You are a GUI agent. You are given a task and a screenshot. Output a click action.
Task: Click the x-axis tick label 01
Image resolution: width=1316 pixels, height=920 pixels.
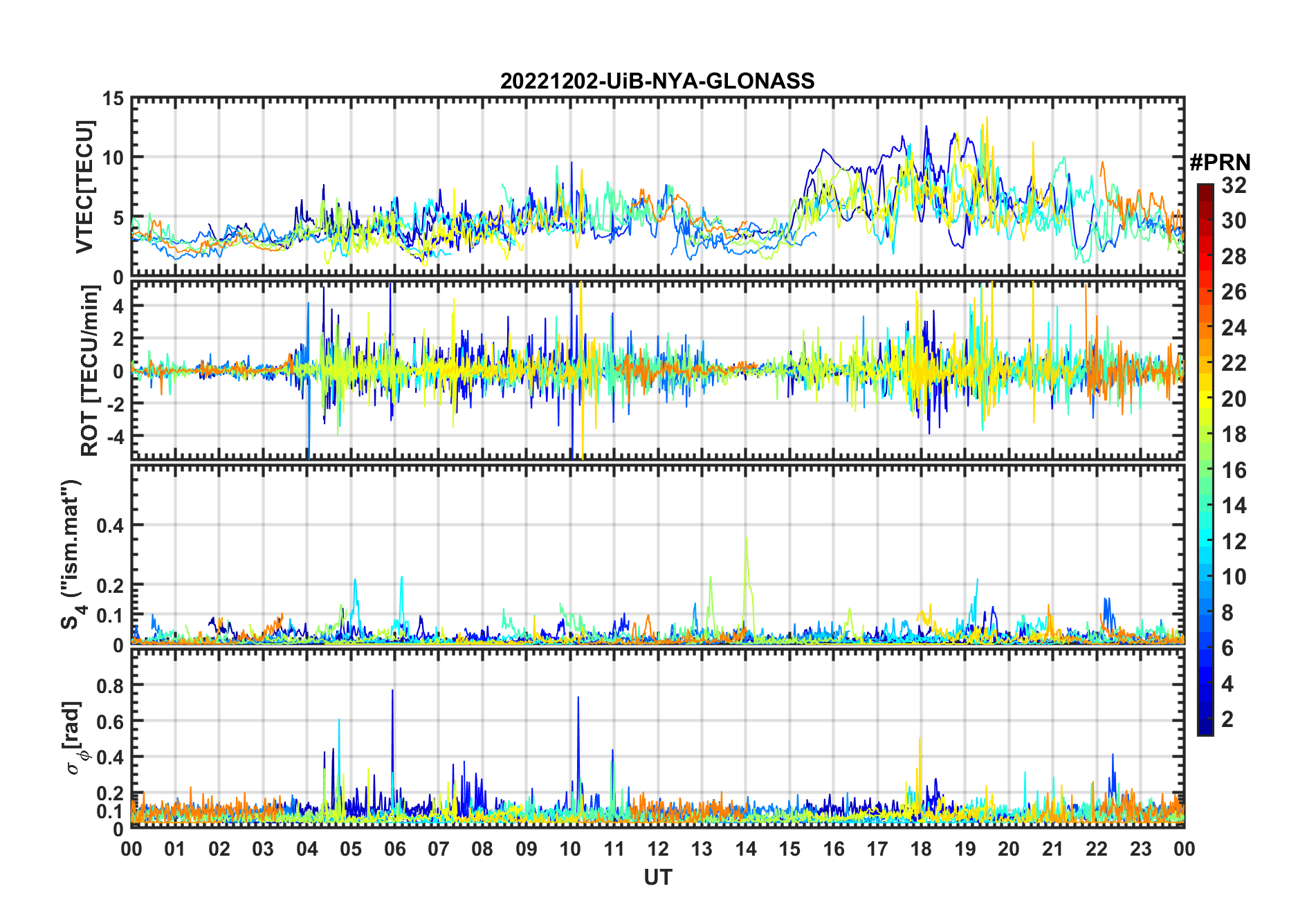[175, 849]
